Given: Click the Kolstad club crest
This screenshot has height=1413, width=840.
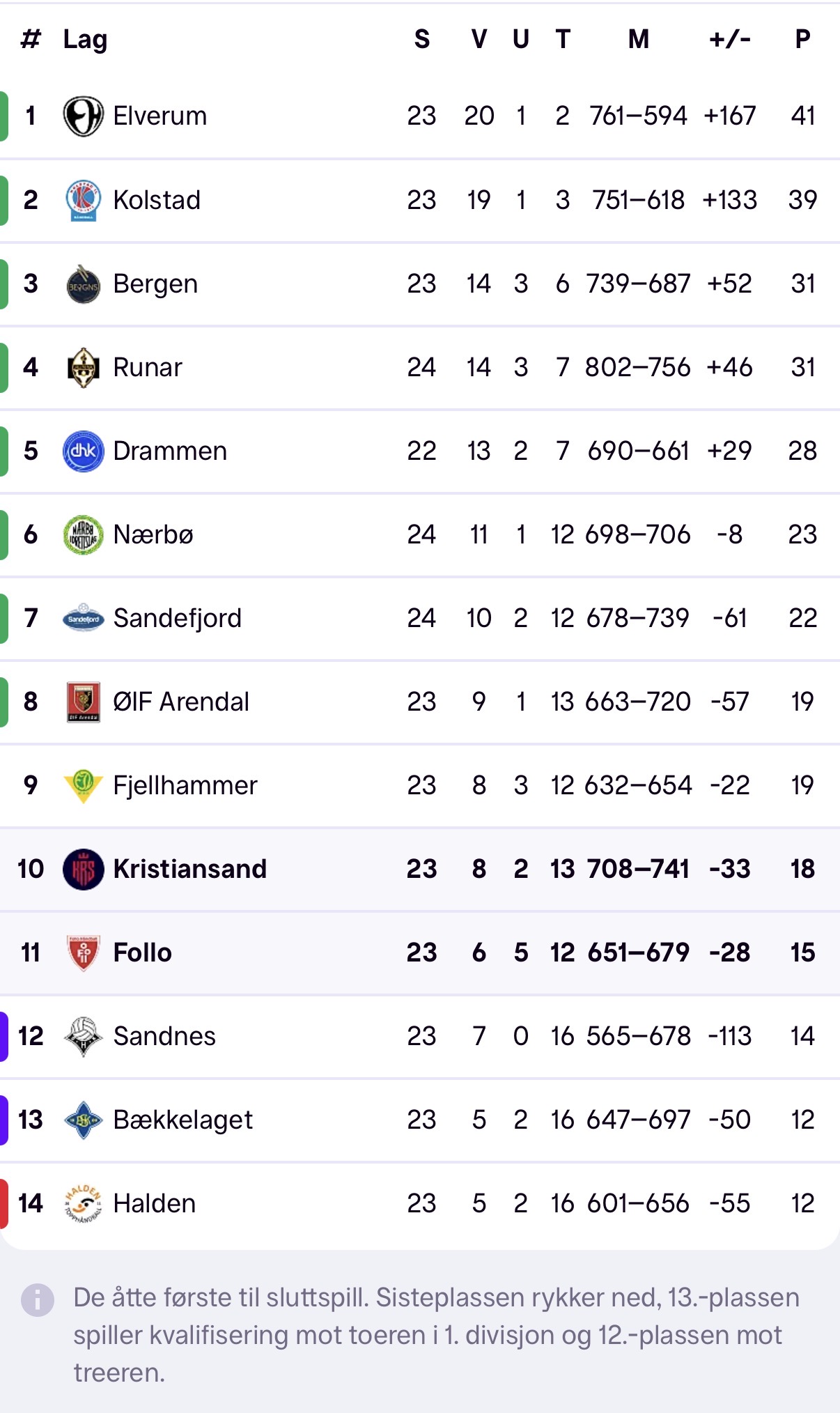Looking at the screenshot, I should [83, 200].
